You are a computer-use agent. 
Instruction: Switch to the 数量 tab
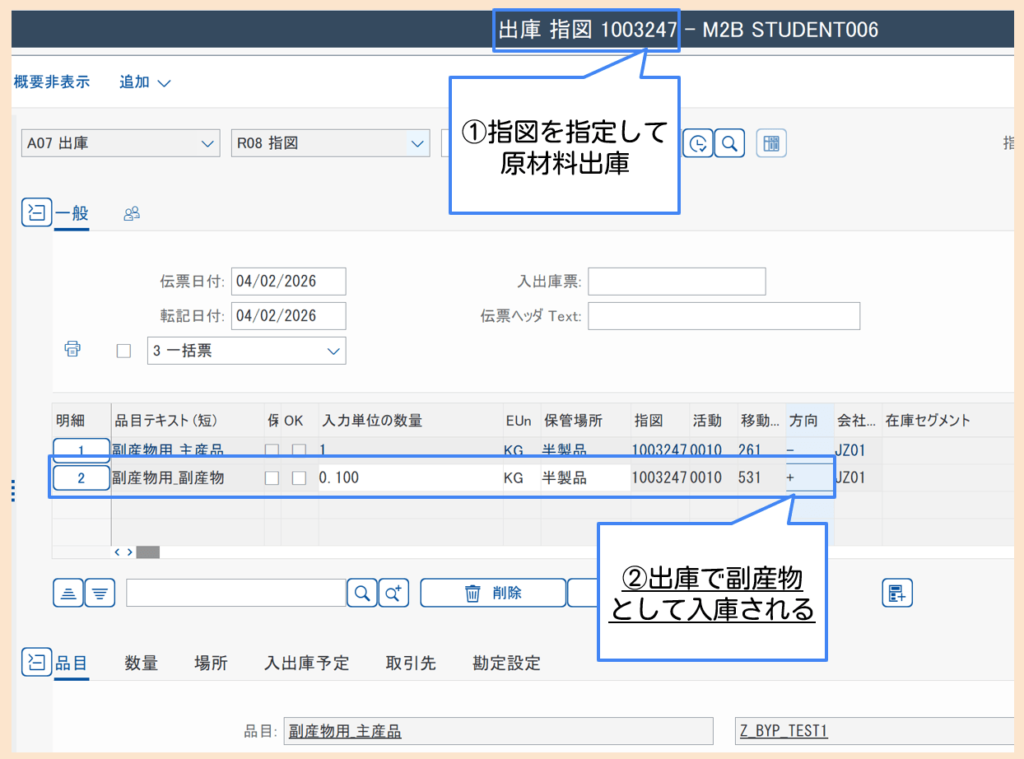coord(141,662)
